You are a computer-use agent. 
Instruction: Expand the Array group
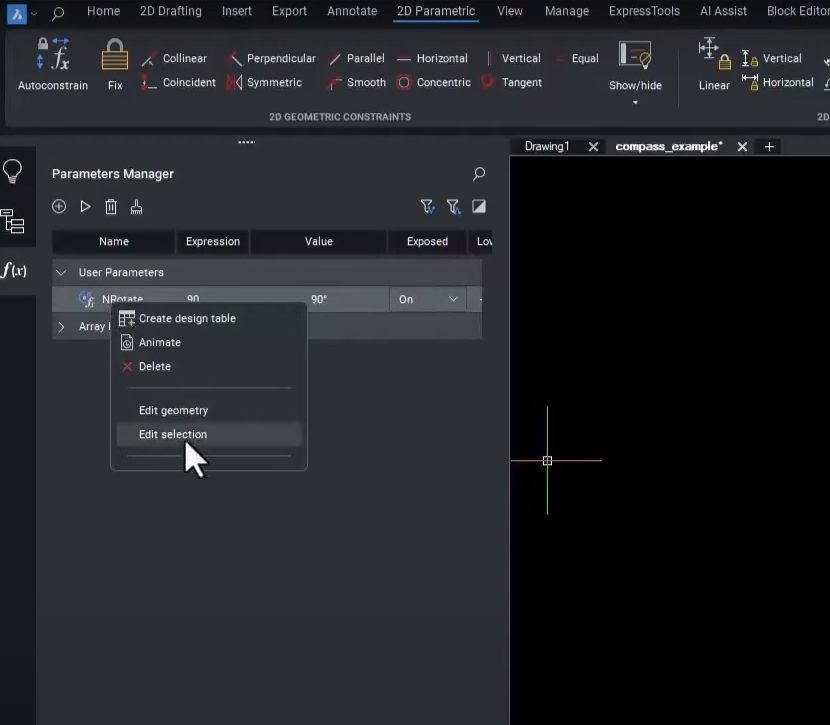click(61, 326)
